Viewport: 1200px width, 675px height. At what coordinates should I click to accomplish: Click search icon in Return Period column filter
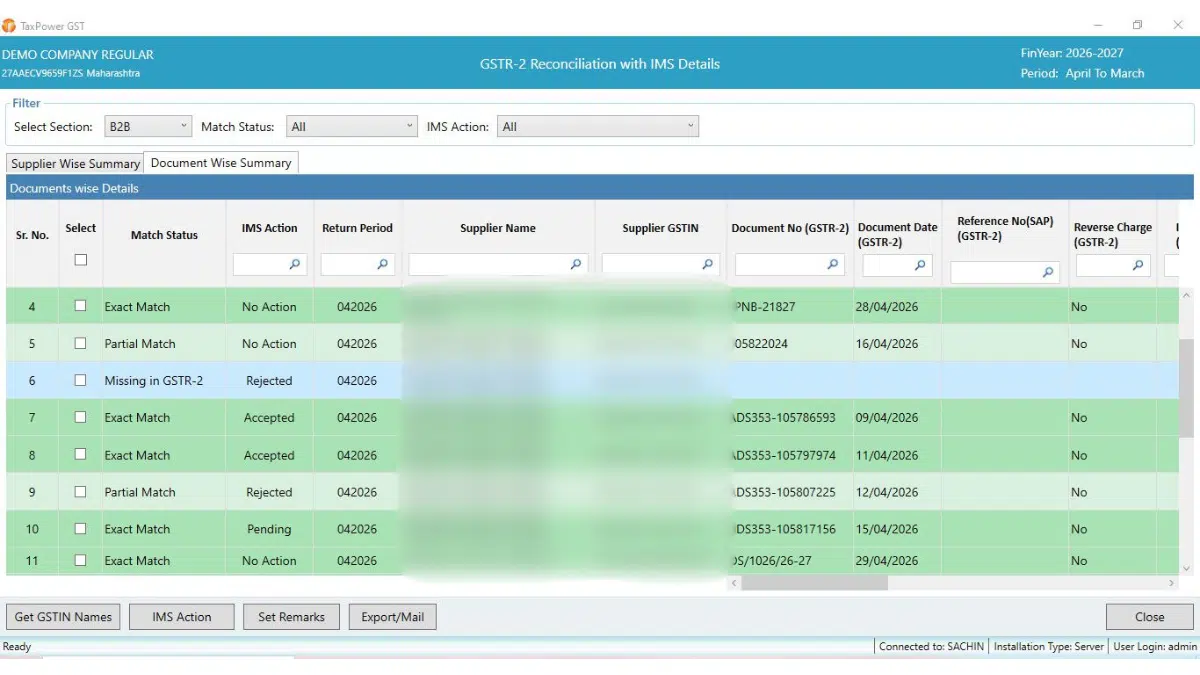click(383, 265)
